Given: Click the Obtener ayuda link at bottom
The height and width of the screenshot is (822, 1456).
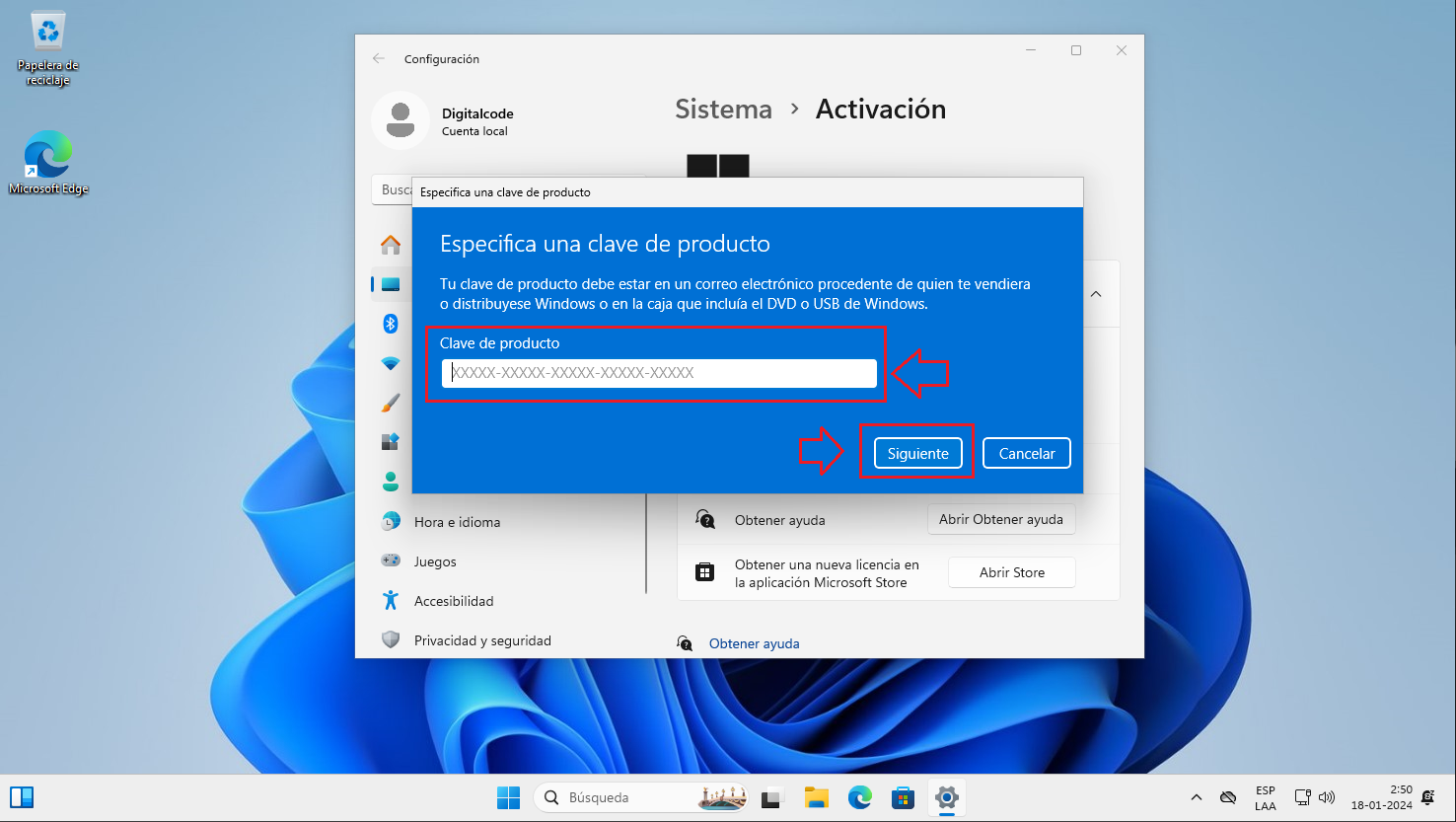Looking at the screenshot, I should tap(755, 643).
